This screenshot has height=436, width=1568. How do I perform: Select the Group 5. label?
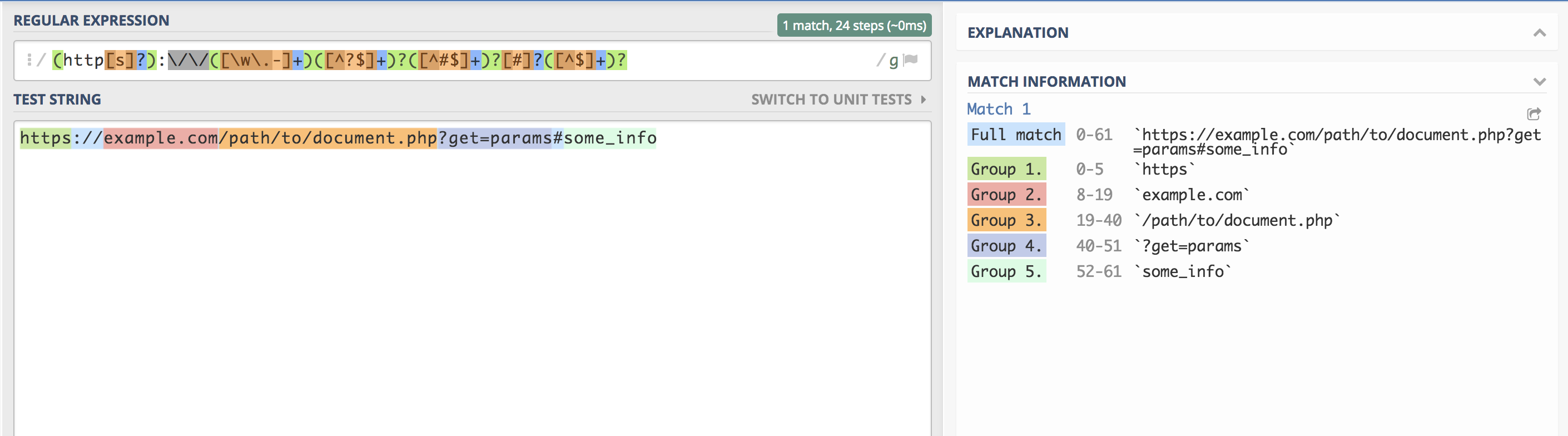1006,271
